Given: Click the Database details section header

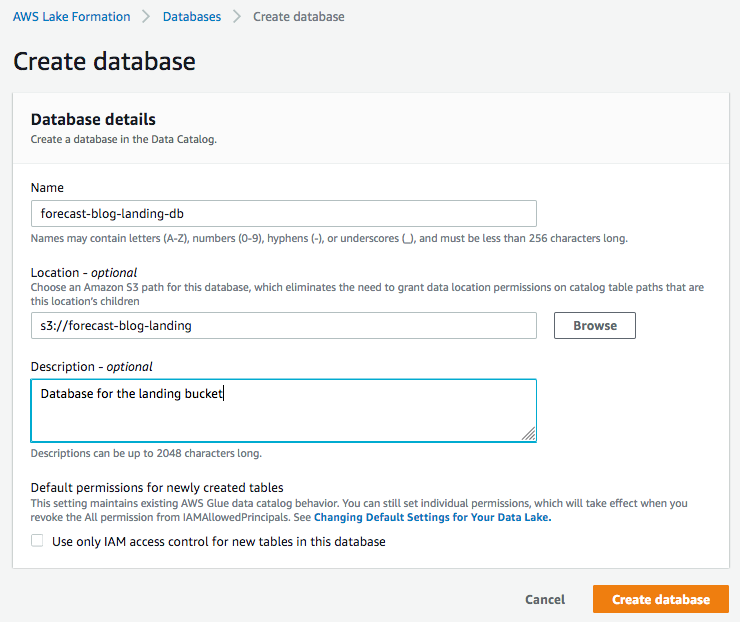Looking at the screenshot, I should (x=93, y=120).
